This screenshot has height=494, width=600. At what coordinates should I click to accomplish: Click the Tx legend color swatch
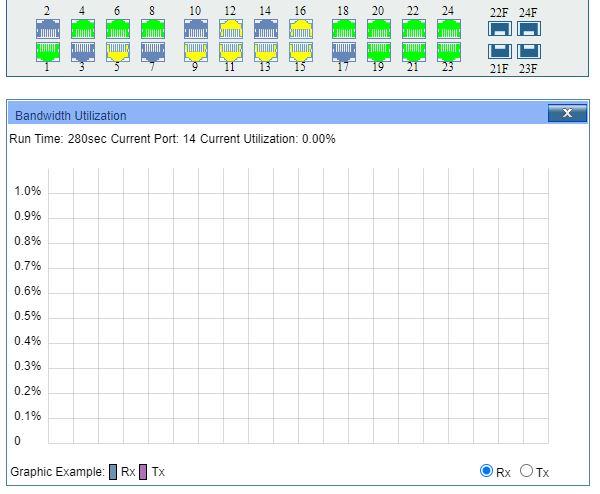click(x=143, y=472)
